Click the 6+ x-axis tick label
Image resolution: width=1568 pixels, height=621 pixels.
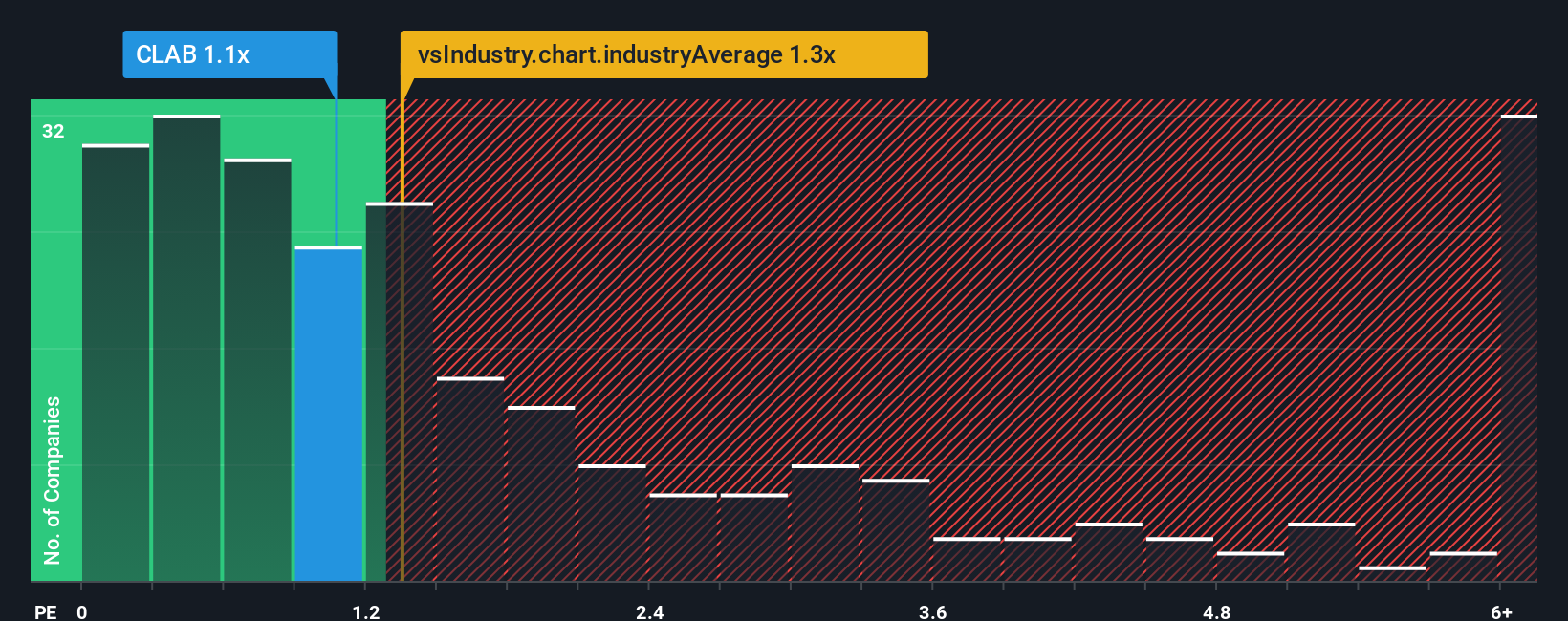tap(1502, 611)
